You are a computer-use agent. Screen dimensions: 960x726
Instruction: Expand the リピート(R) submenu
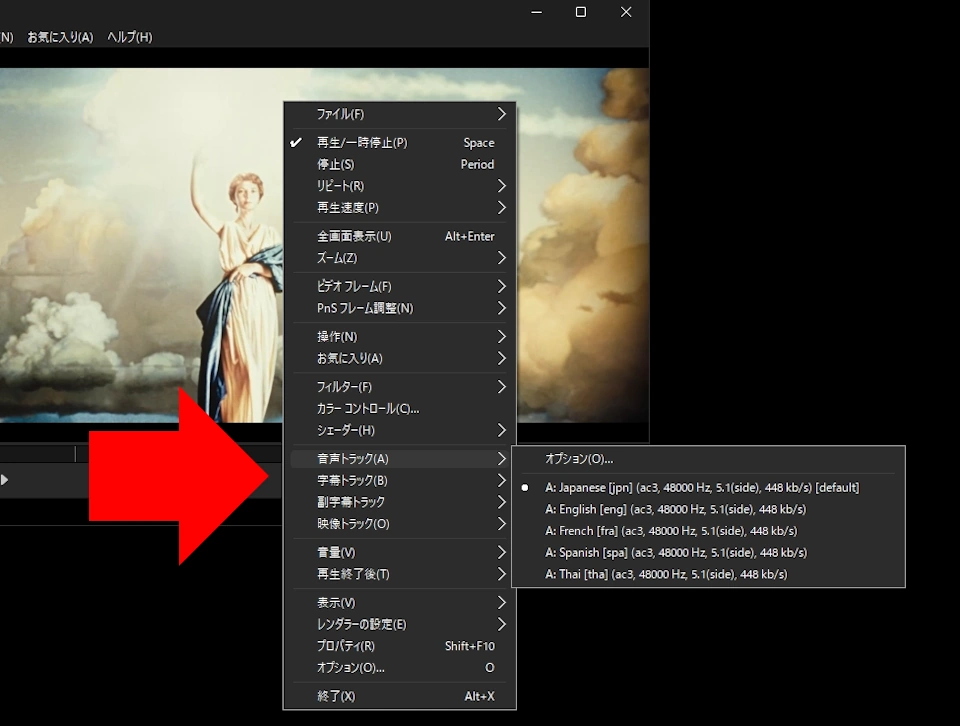tap(400, 186)
